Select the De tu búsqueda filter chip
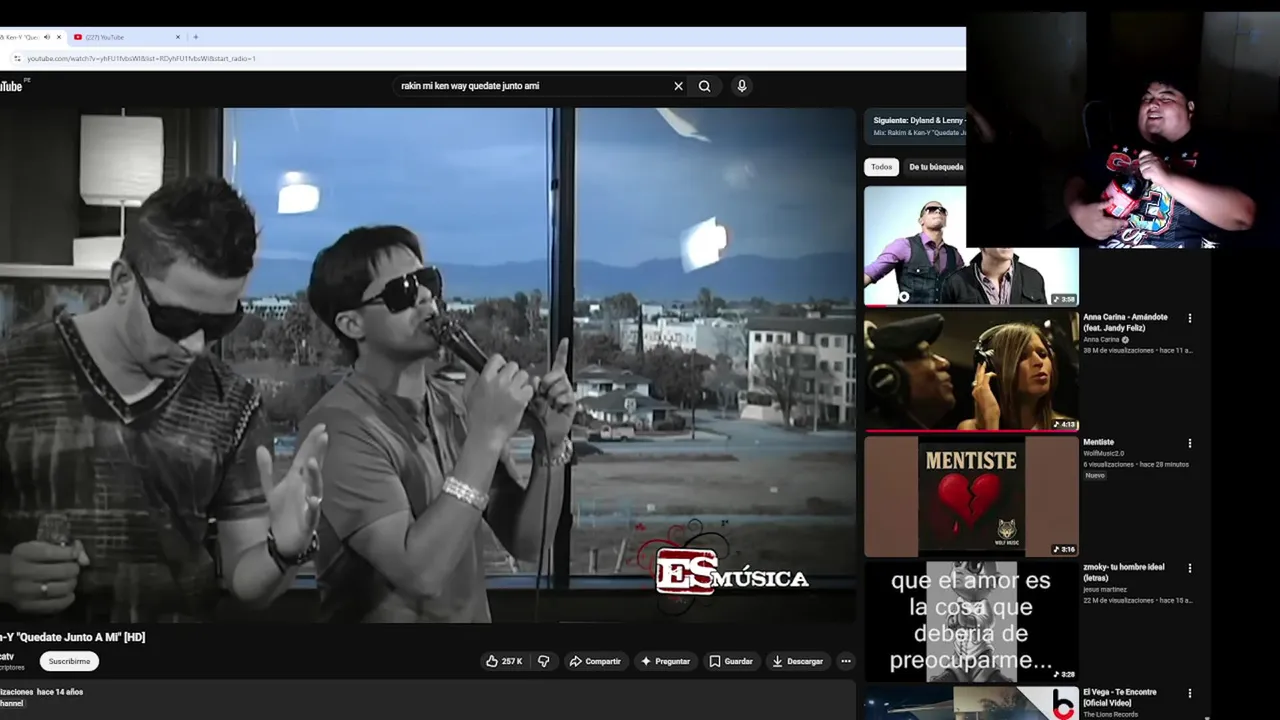Image resolution: width=1280 pixels, height=720 pixels. pos(936,167)
